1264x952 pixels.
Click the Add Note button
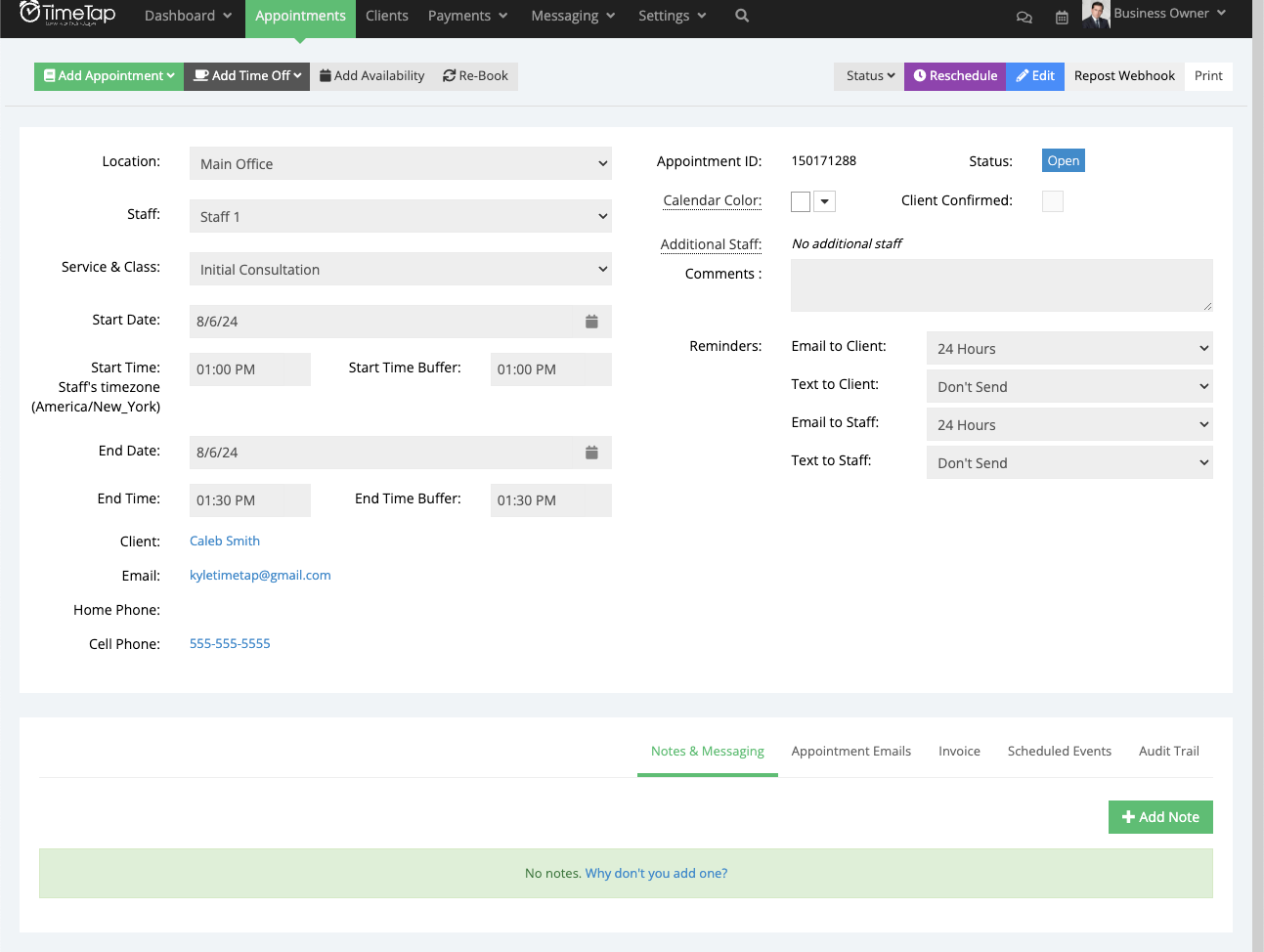click(1160, 816)
